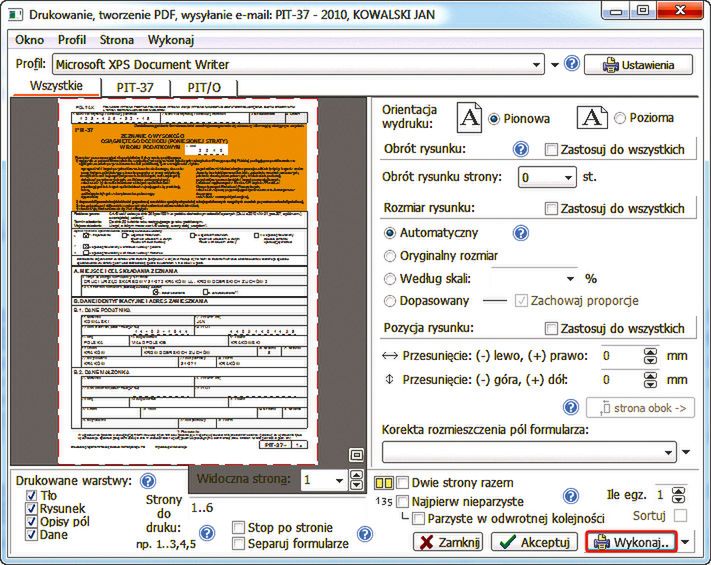Click the portrait page icon for Pionowa
This screenshot has height=565, width=711.
(469, 117)
